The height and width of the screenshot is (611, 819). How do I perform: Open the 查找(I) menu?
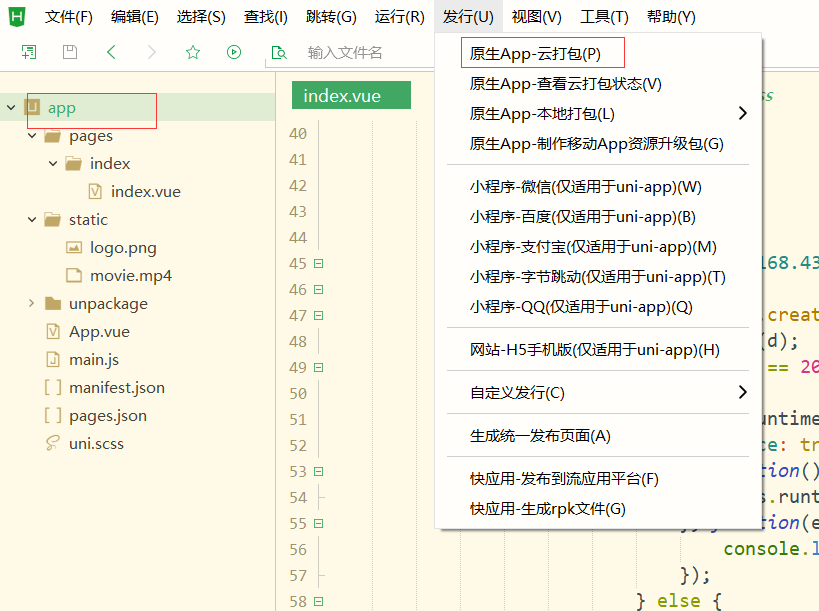265,17
